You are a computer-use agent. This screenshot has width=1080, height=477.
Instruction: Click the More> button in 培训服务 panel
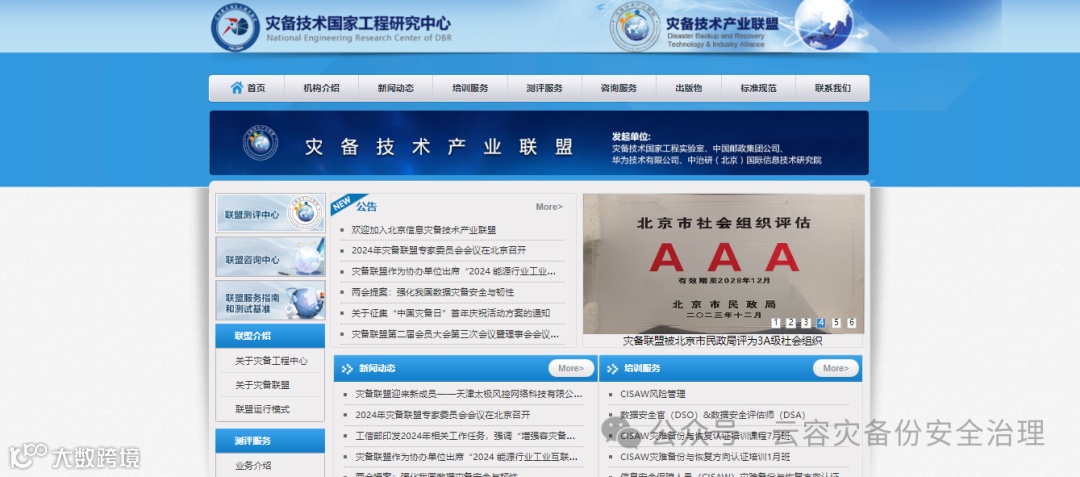coord(836,368)
